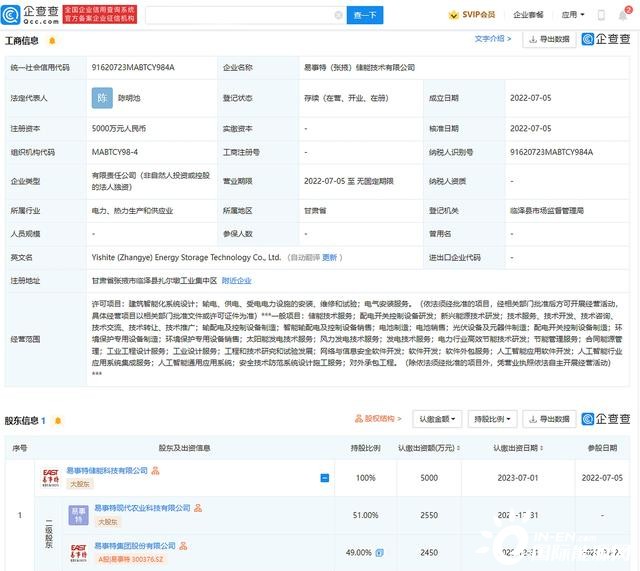Viewport: 640px width, 571px height.
Task: Select the 成立日期 value 2022-07-05
Action: click(x=531, y=98)
